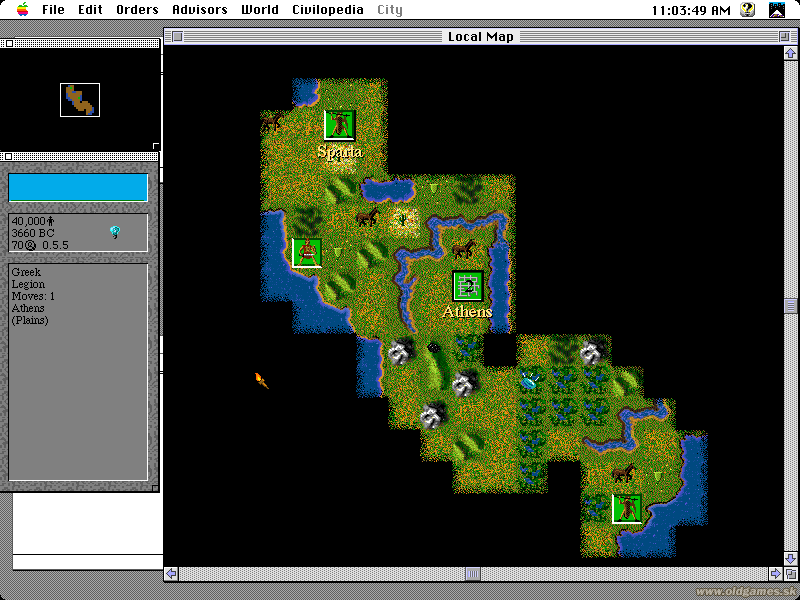Image resolution: width=800 pixels, height=600 pixels.
Task: Select the Sparta city unit
Action: coord(340,126)
